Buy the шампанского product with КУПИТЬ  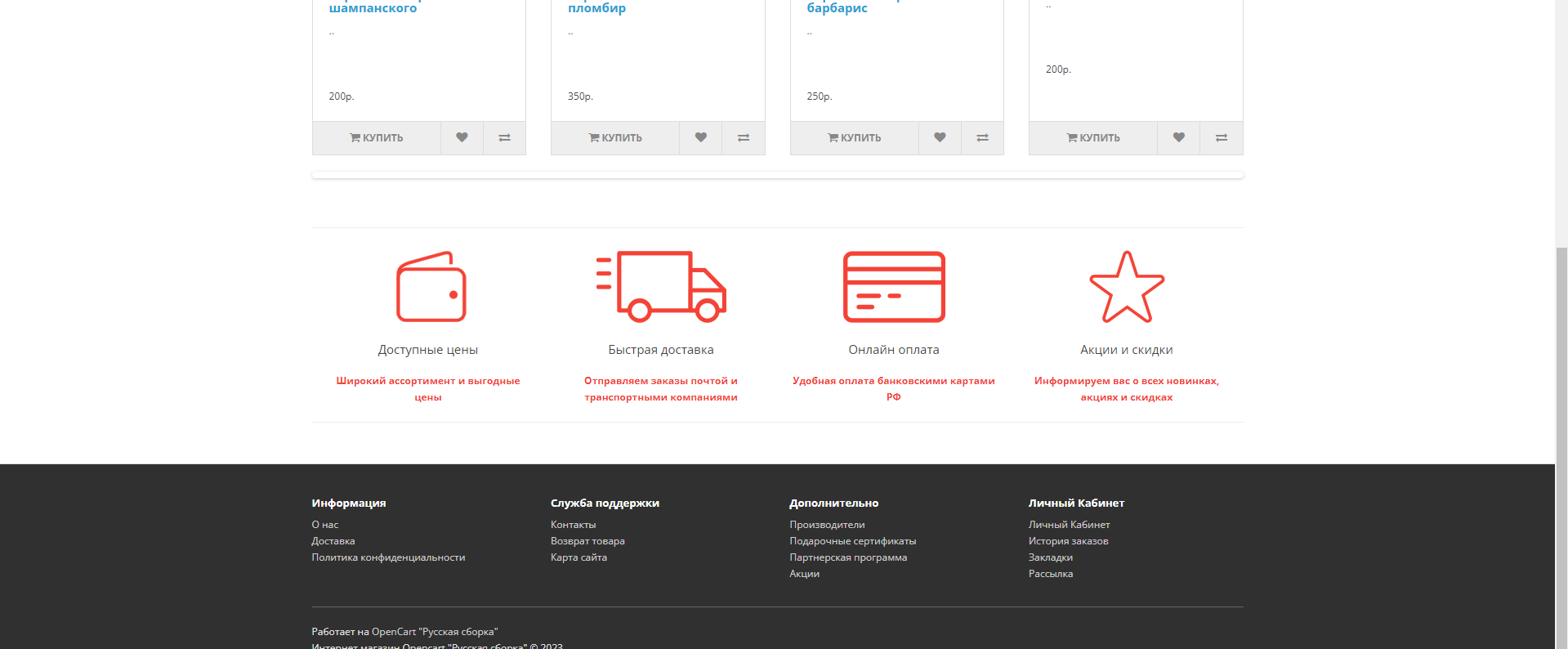[x=377, y=137]
